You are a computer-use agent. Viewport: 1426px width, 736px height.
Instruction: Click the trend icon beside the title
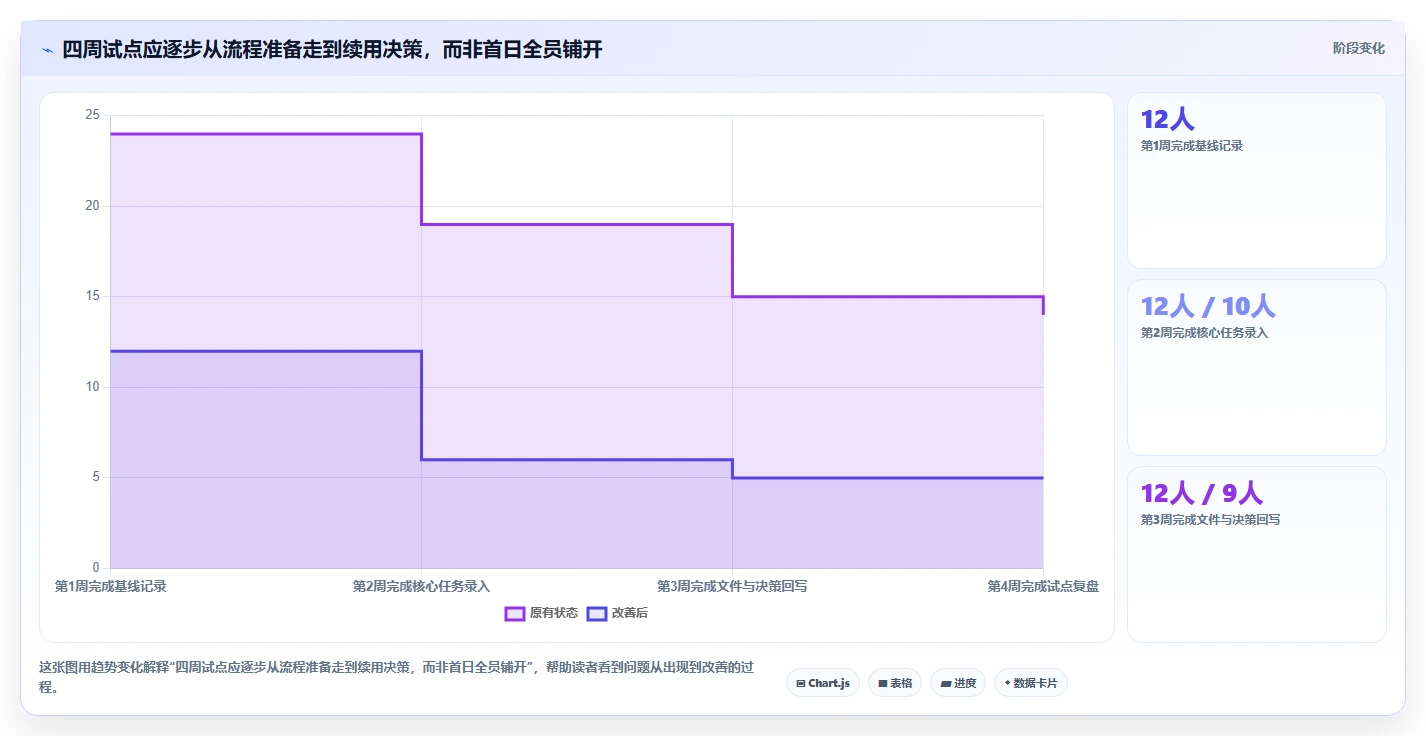click(47, 49)
